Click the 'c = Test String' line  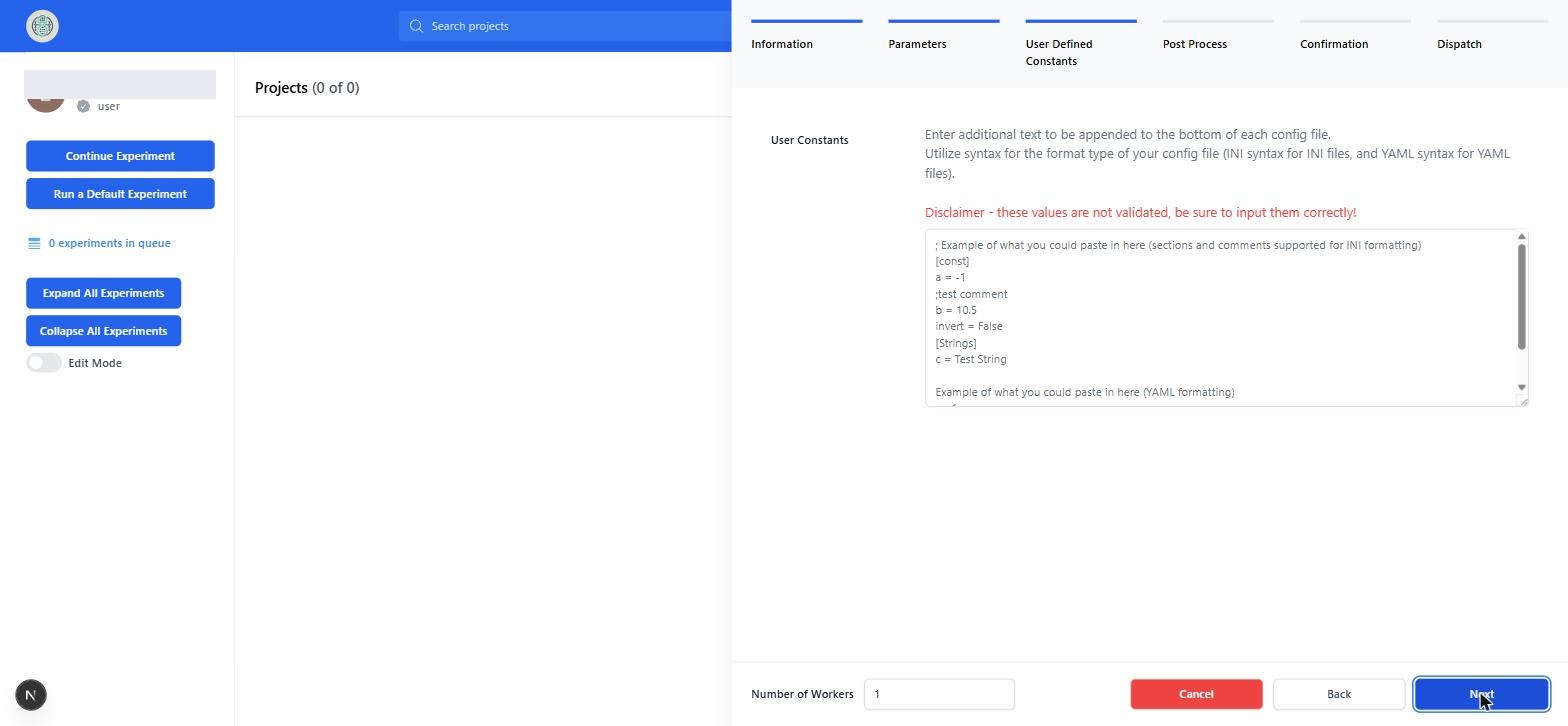(971, 359)
